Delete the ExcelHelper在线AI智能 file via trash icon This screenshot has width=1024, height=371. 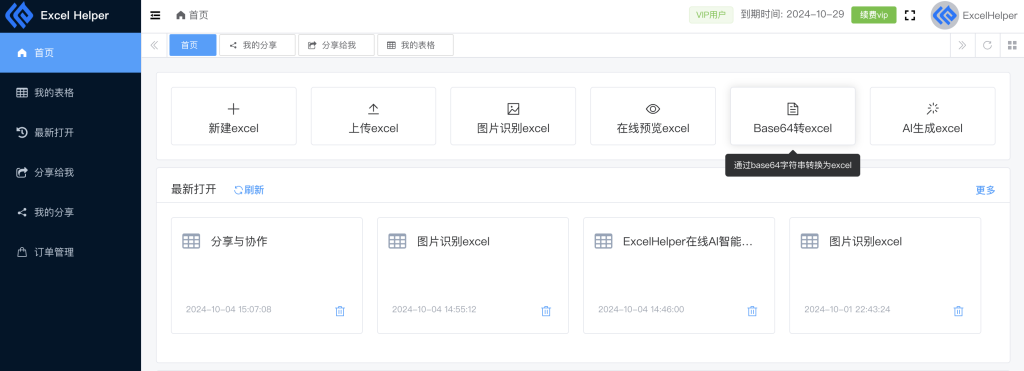[752, 311]
